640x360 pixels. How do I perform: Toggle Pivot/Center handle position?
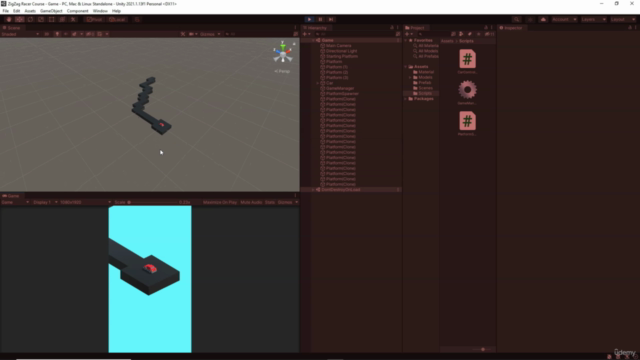click(x=94, y=19)
